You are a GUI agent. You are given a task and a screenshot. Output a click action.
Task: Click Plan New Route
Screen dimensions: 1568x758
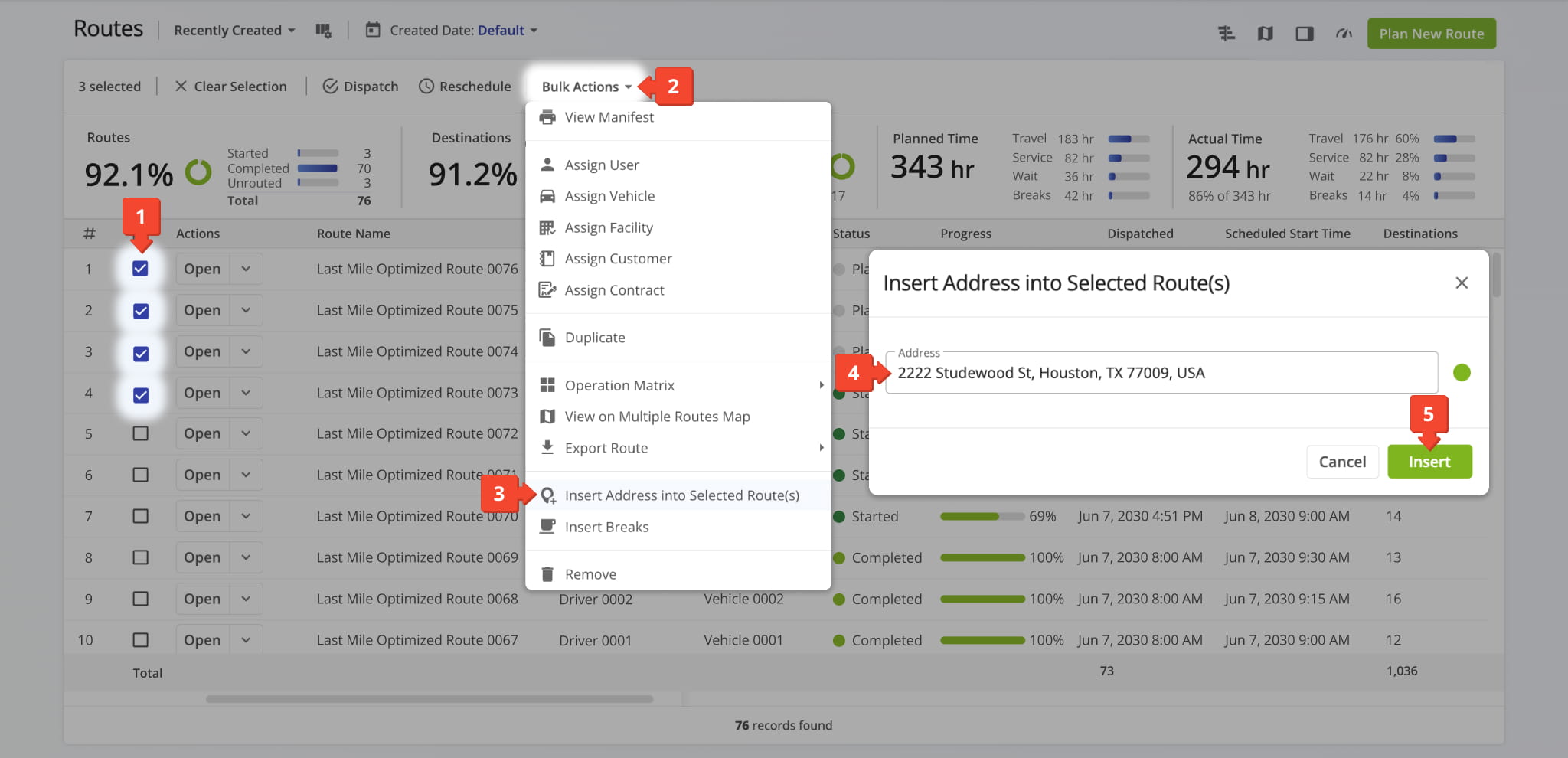(x=1430, y=34)
